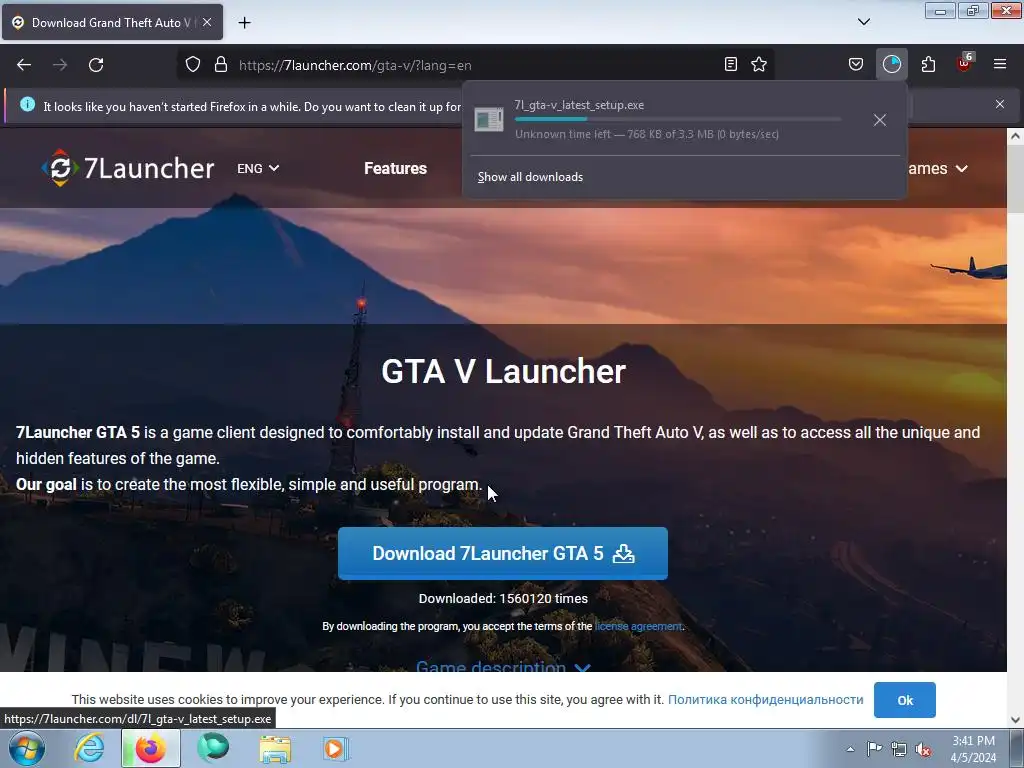Open the license agreement link
Screen dimensions: 1024x768
tap(638, 626)
